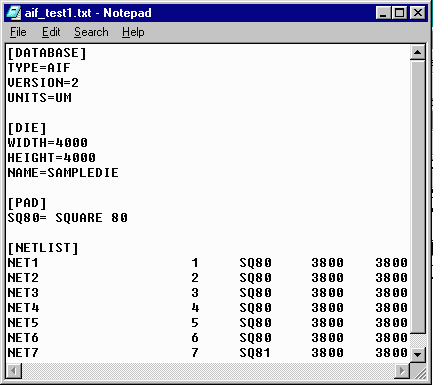Click the Notepad icon in title bar
The width and height of the screenshot is (433, 386).
[x=14, y=13]
